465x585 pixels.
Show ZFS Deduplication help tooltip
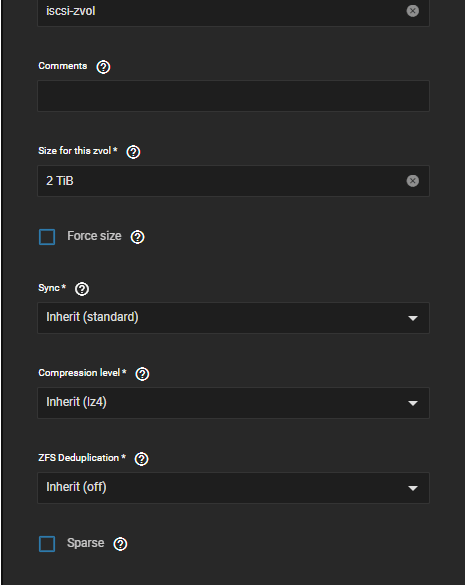pyautogui.click(x=141, y=459)
